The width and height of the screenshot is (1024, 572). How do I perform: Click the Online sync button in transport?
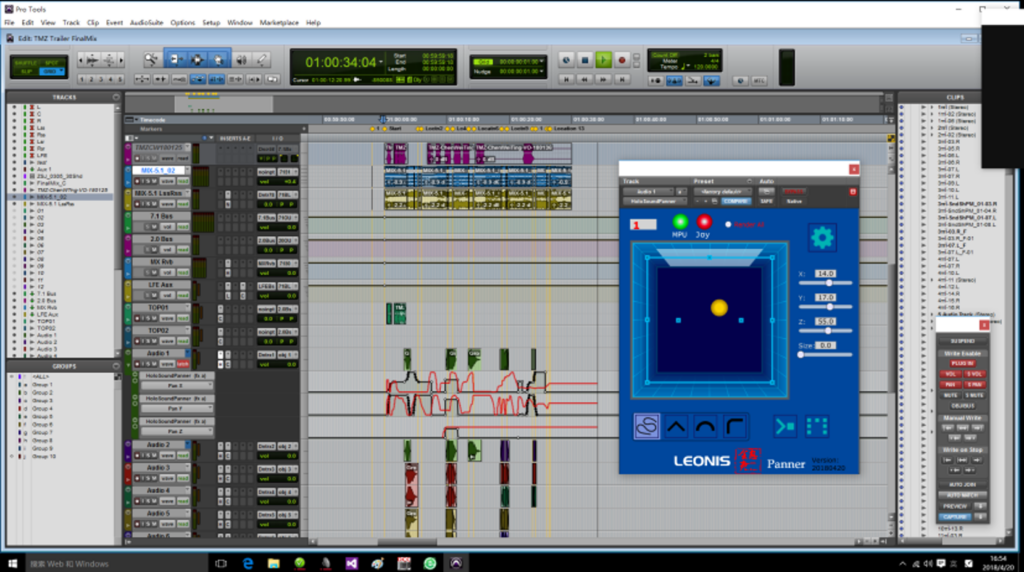(x=566, y=60)
